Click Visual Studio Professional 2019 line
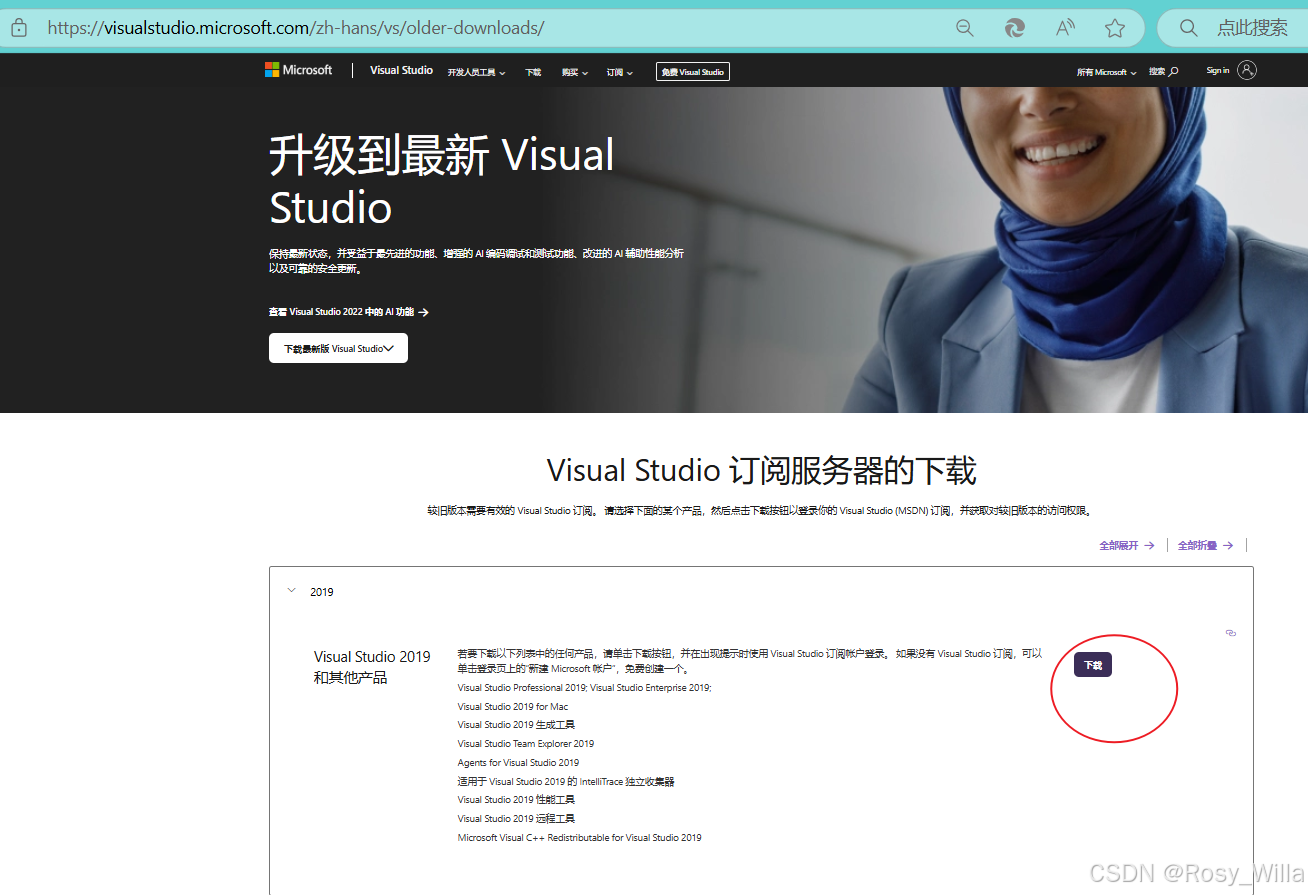Screen dimensions: 1308x895 (584, 688)
